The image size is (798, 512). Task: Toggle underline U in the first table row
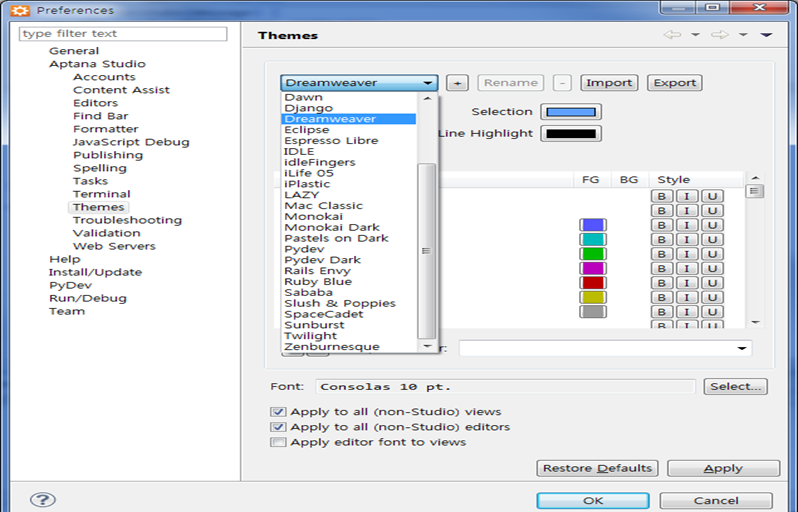(712, 196)
